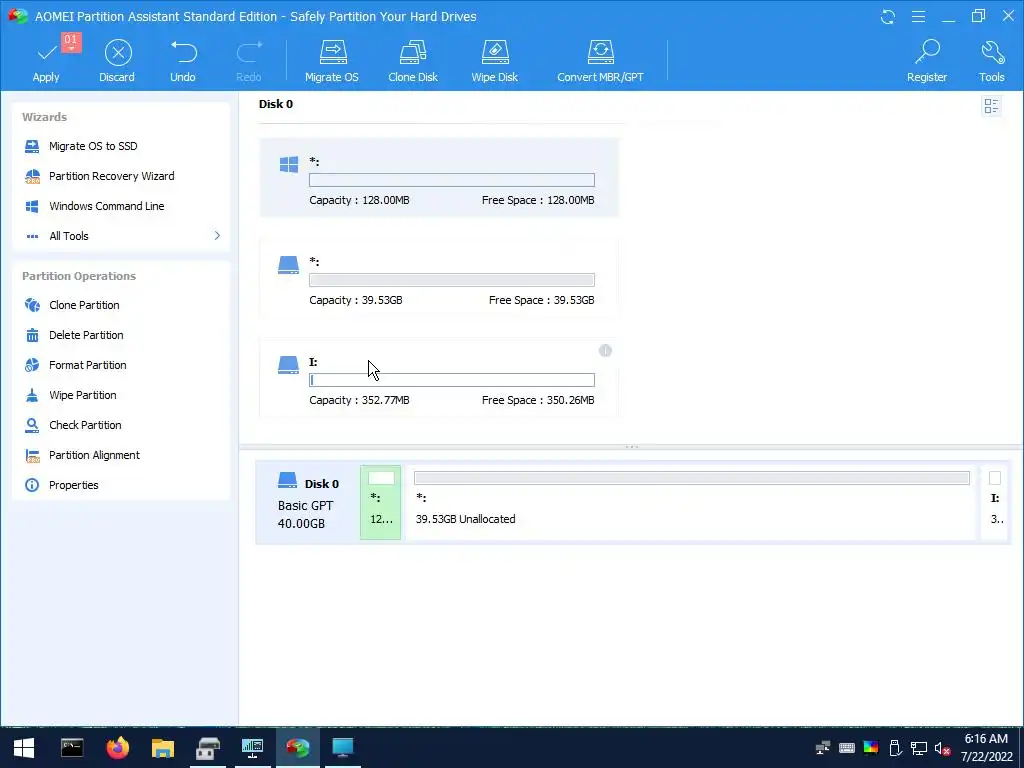Open Partition Alignment

(94, 455)
